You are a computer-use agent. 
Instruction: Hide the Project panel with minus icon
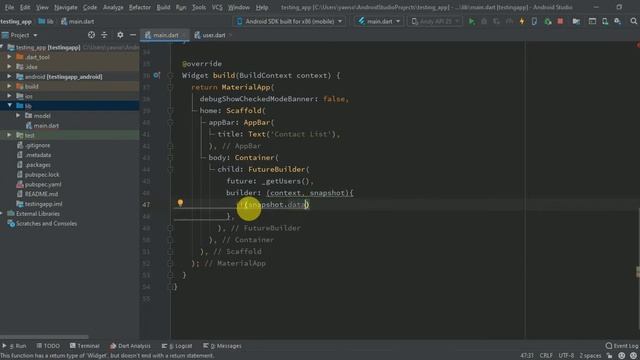tap(133, 35)
